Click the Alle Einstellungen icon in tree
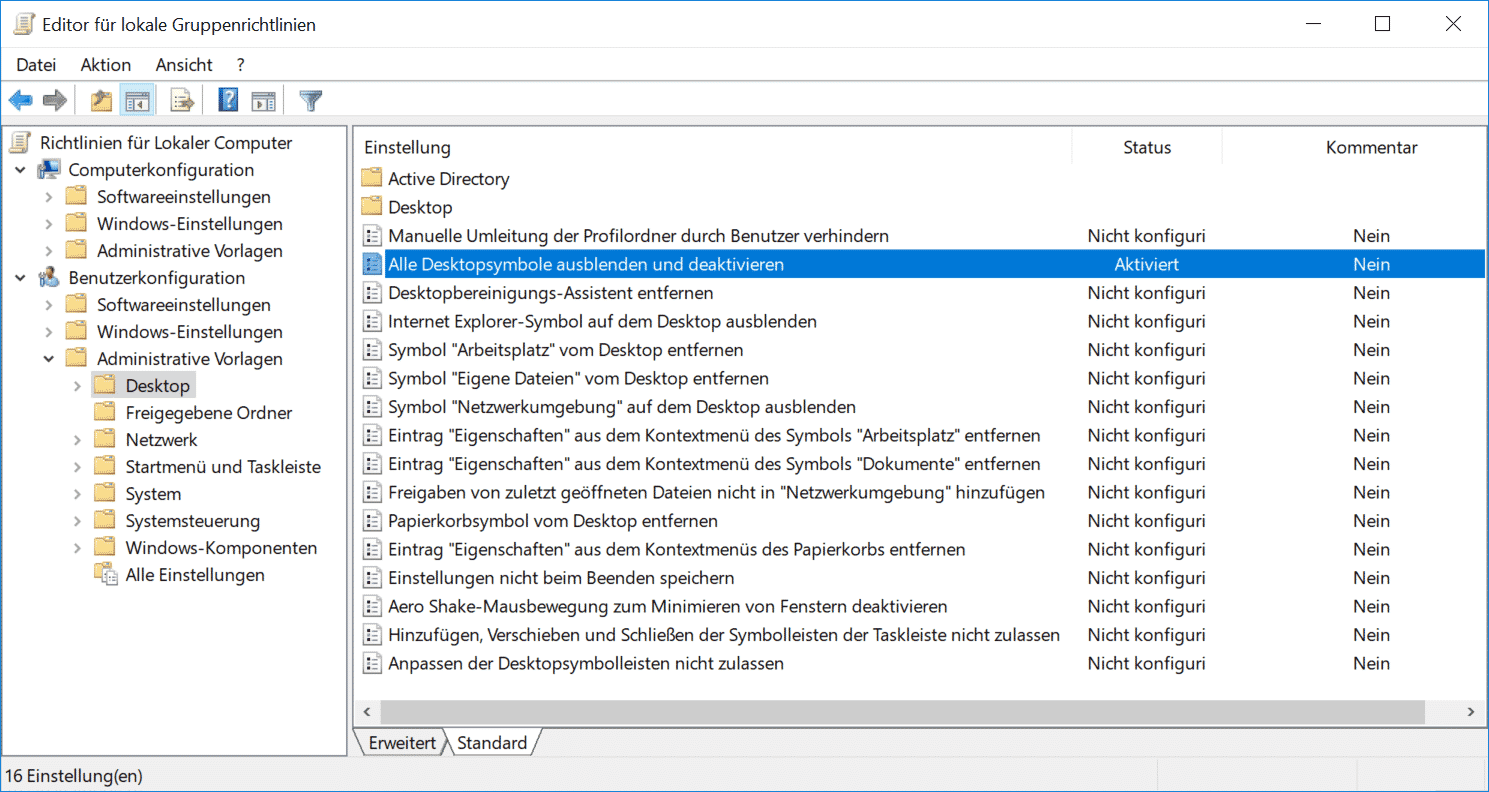Image resolution: width=1489 pixels, height=792 pixels. (x=105, y=575)
